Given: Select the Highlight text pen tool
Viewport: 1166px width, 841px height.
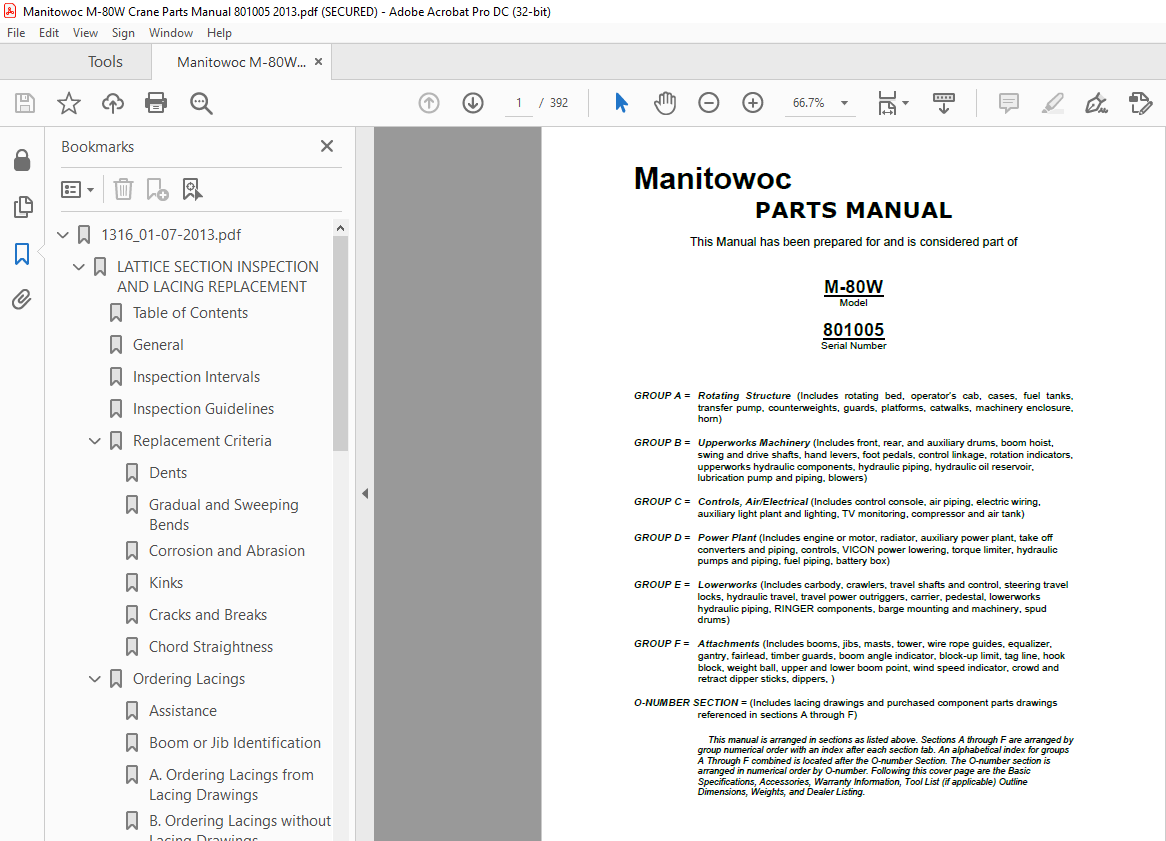Looking at the screenshot, I should 1052,103.
